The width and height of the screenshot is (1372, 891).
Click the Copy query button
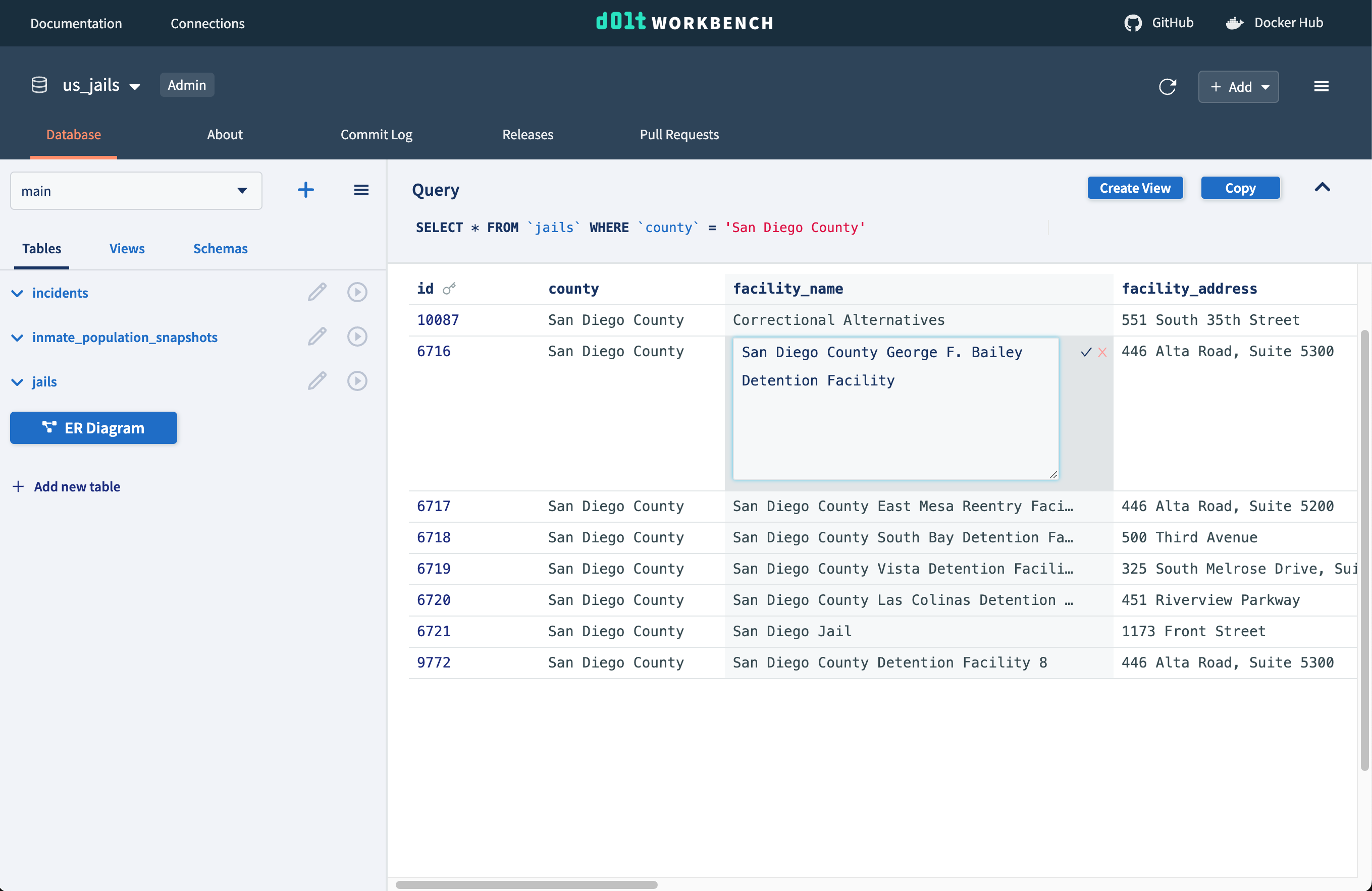point(1241,188)
